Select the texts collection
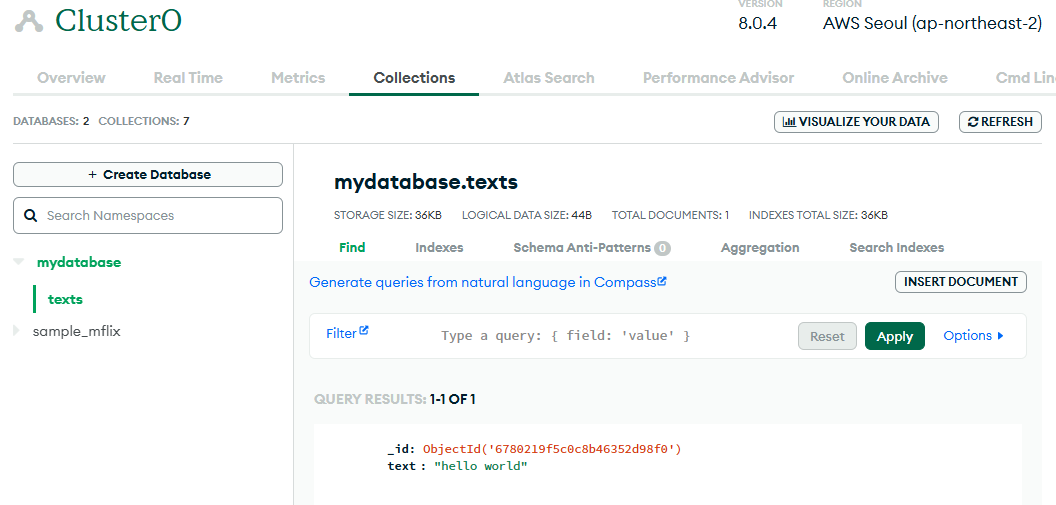1056x505 pixels. pos(65,299)
